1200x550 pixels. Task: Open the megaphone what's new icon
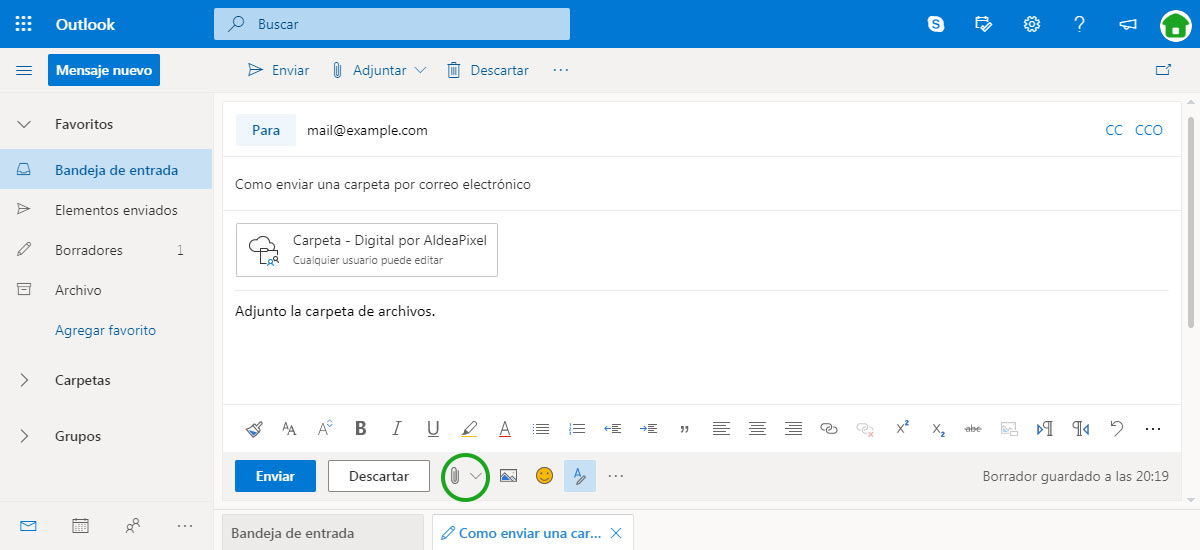coord(1128,24)
